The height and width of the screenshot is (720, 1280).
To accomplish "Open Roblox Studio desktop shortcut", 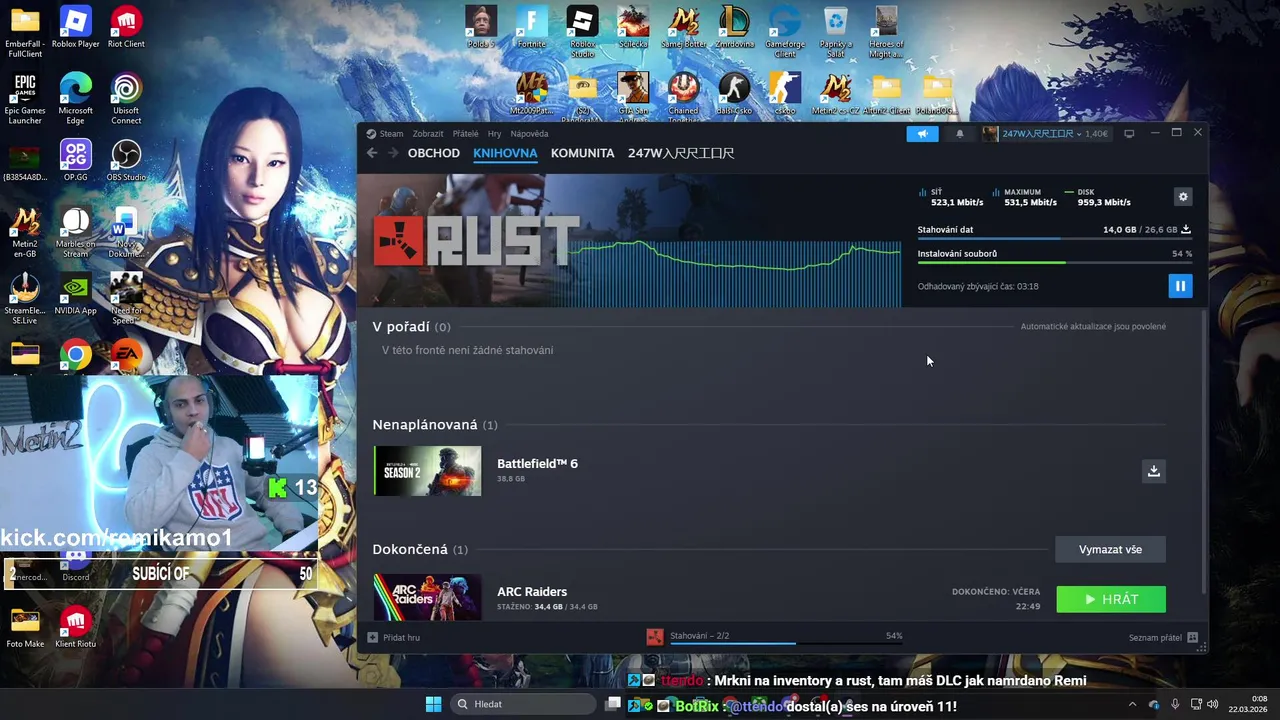I will 582,32.
